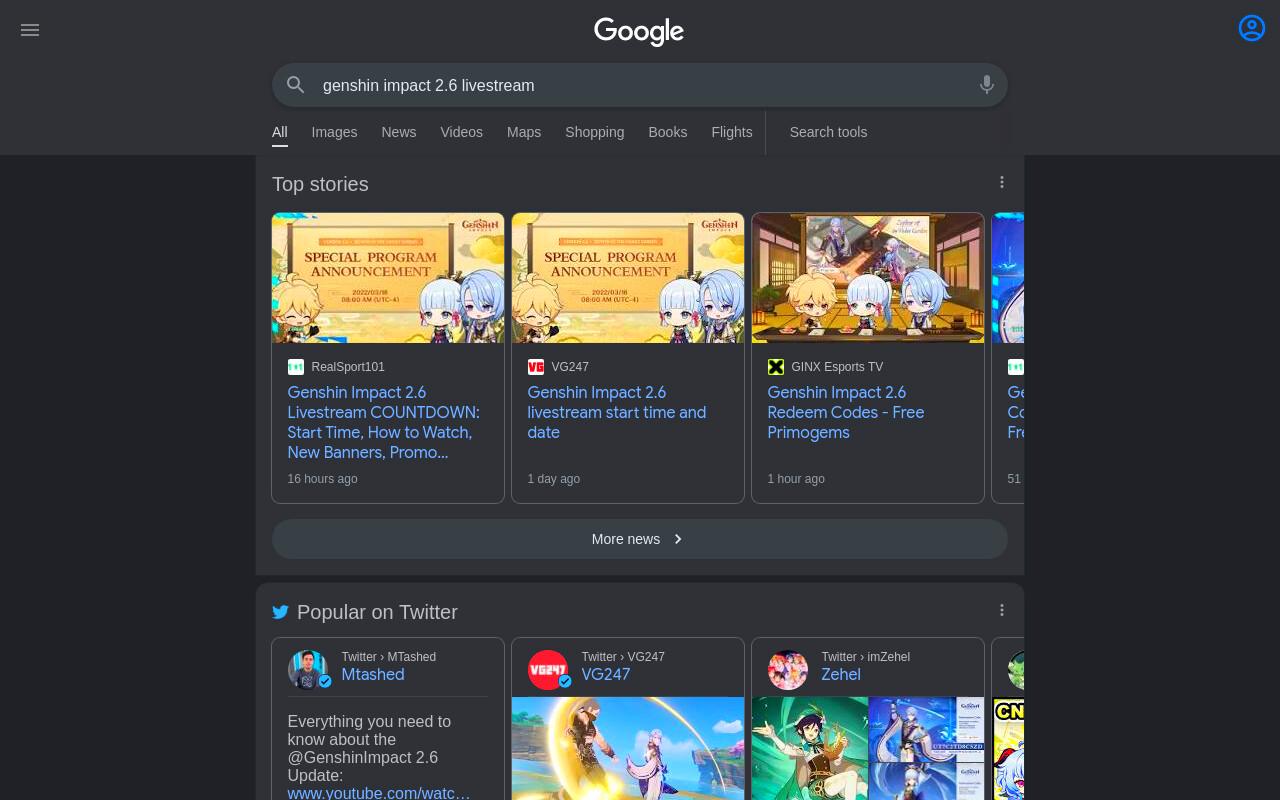The image size is (1280, 800).
Task: Click VG247's red Twitter avatar
Action: coord(548,670)
